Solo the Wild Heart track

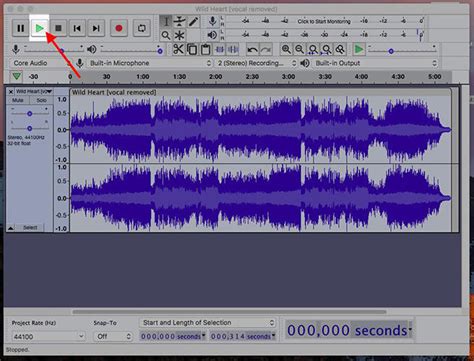click(x=41, y=100)
